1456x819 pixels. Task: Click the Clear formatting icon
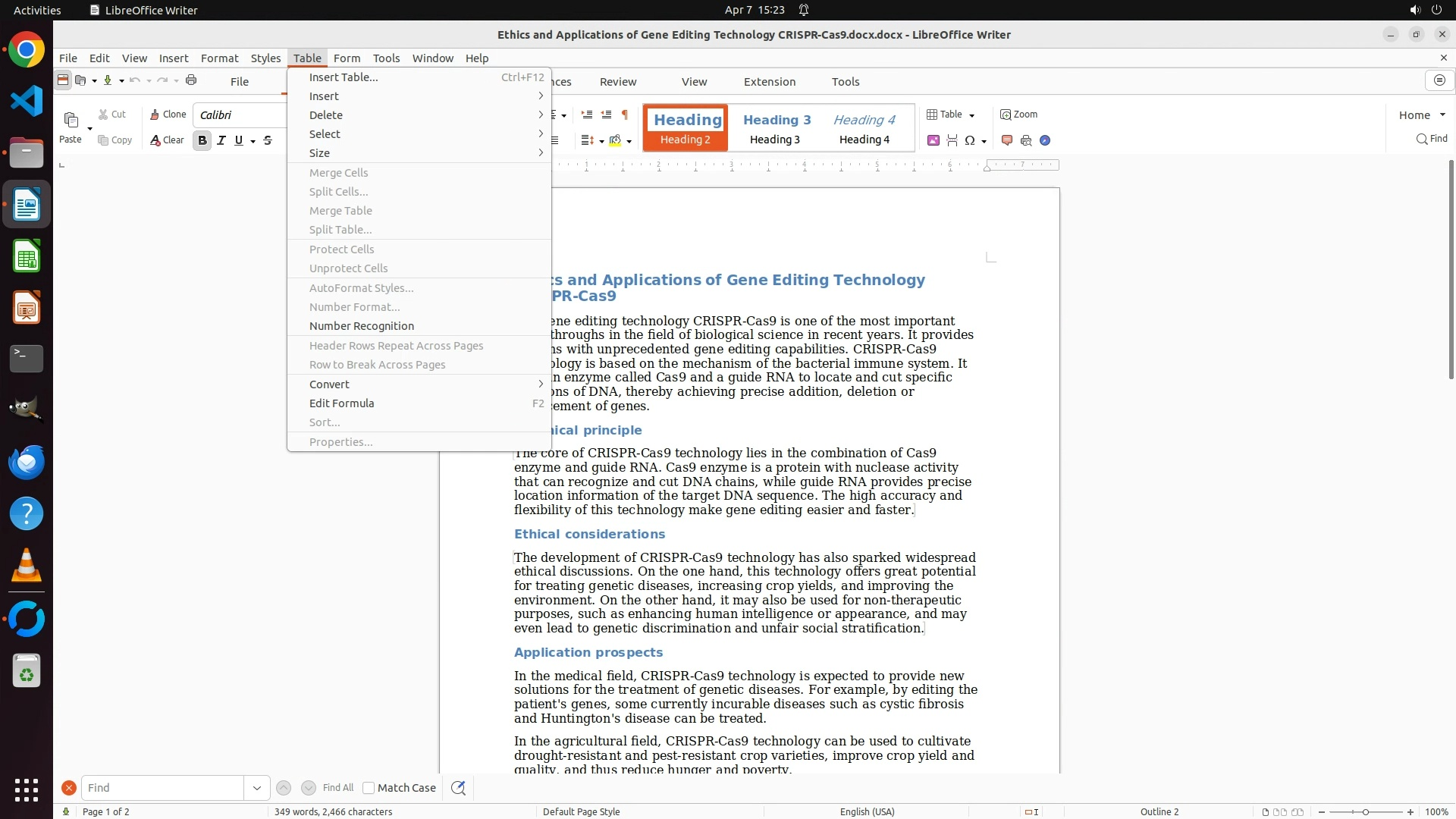(x=167, y=140)
